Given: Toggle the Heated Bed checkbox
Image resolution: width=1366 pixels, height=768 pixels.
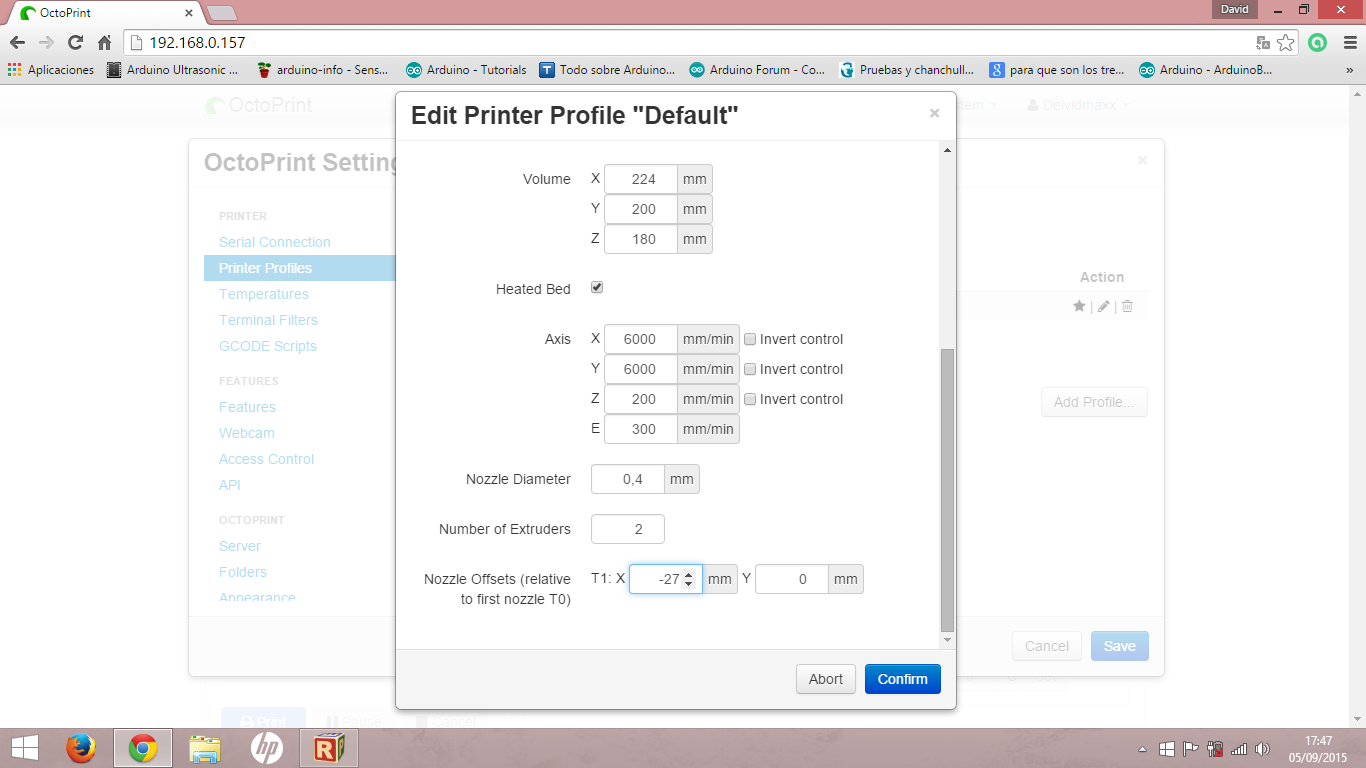Looking at the screenshot, I should (597, 287).
